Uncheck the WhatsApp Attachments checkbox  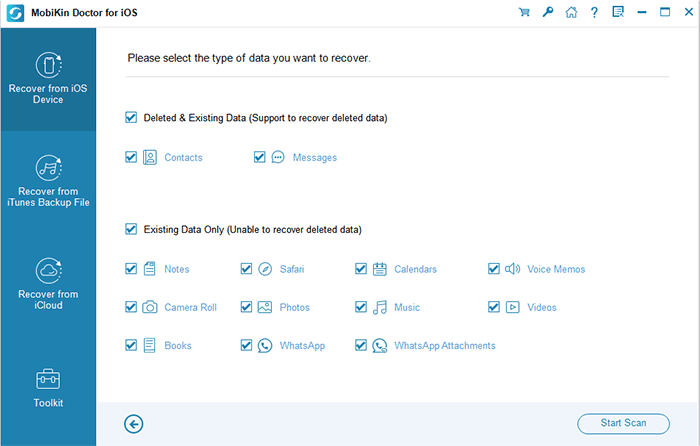361,346
